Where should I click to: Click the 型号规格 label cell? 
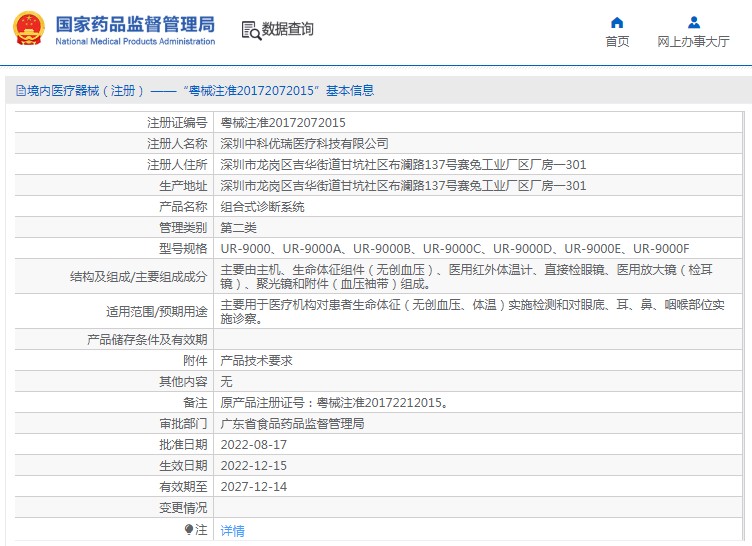[114, 249]
